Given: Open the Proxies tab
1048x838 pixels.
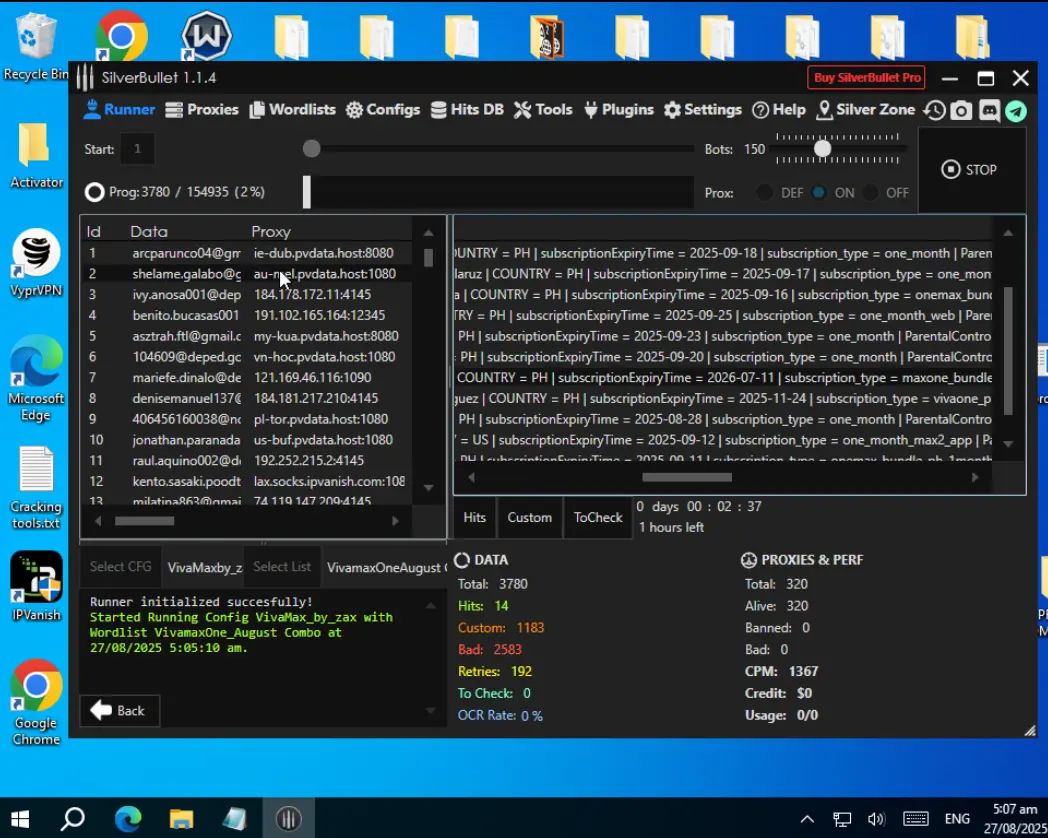Looking at the screenshot, I should 202,110.
